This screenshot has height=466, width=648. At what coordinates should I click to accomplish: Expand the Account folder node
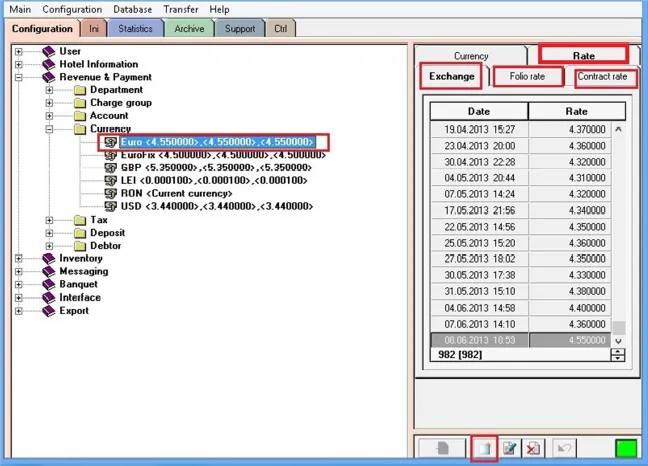click(49, 116)
